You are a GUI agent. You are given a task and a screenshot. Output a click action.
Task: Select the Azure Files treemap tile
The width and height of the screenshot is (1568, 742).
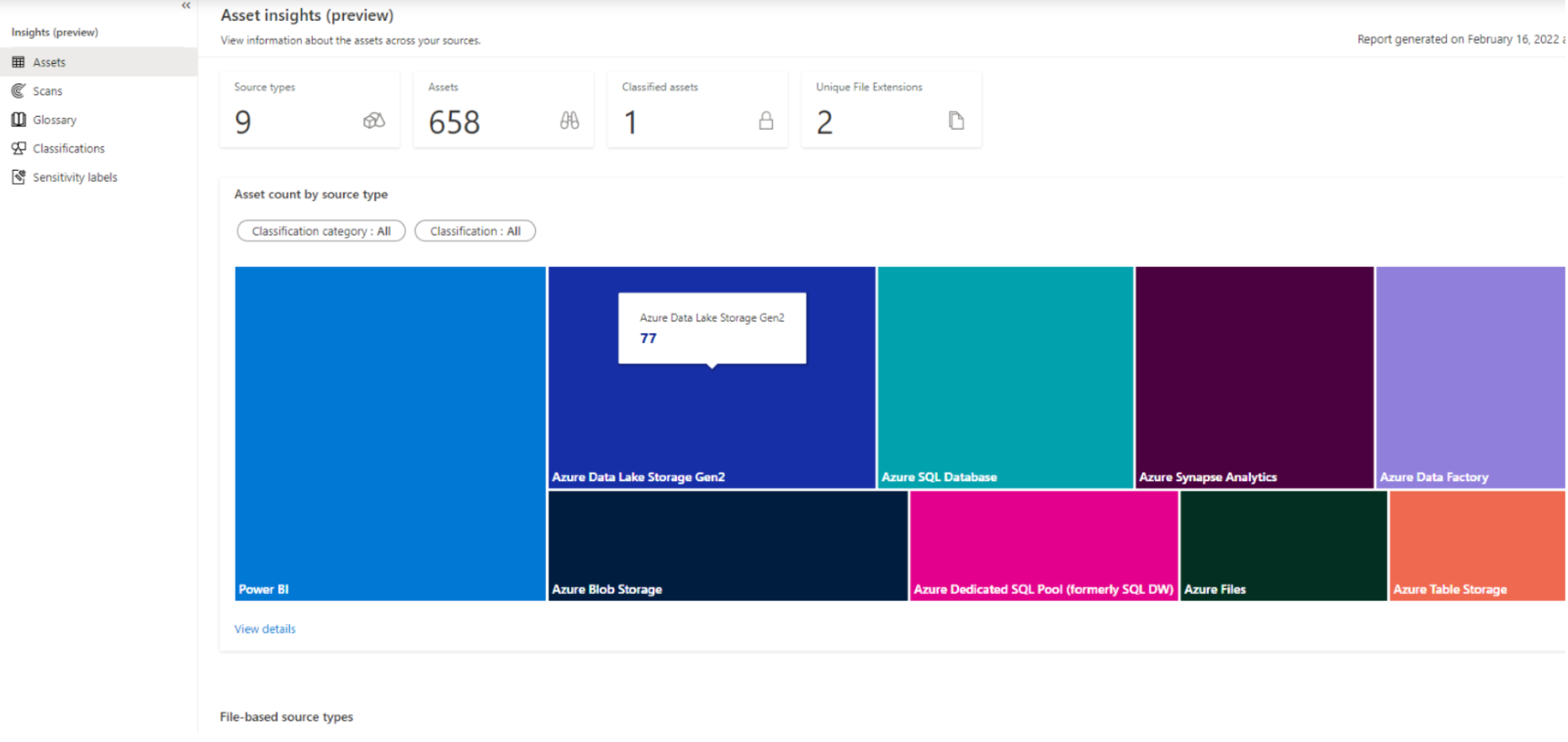click(1284, 546)
